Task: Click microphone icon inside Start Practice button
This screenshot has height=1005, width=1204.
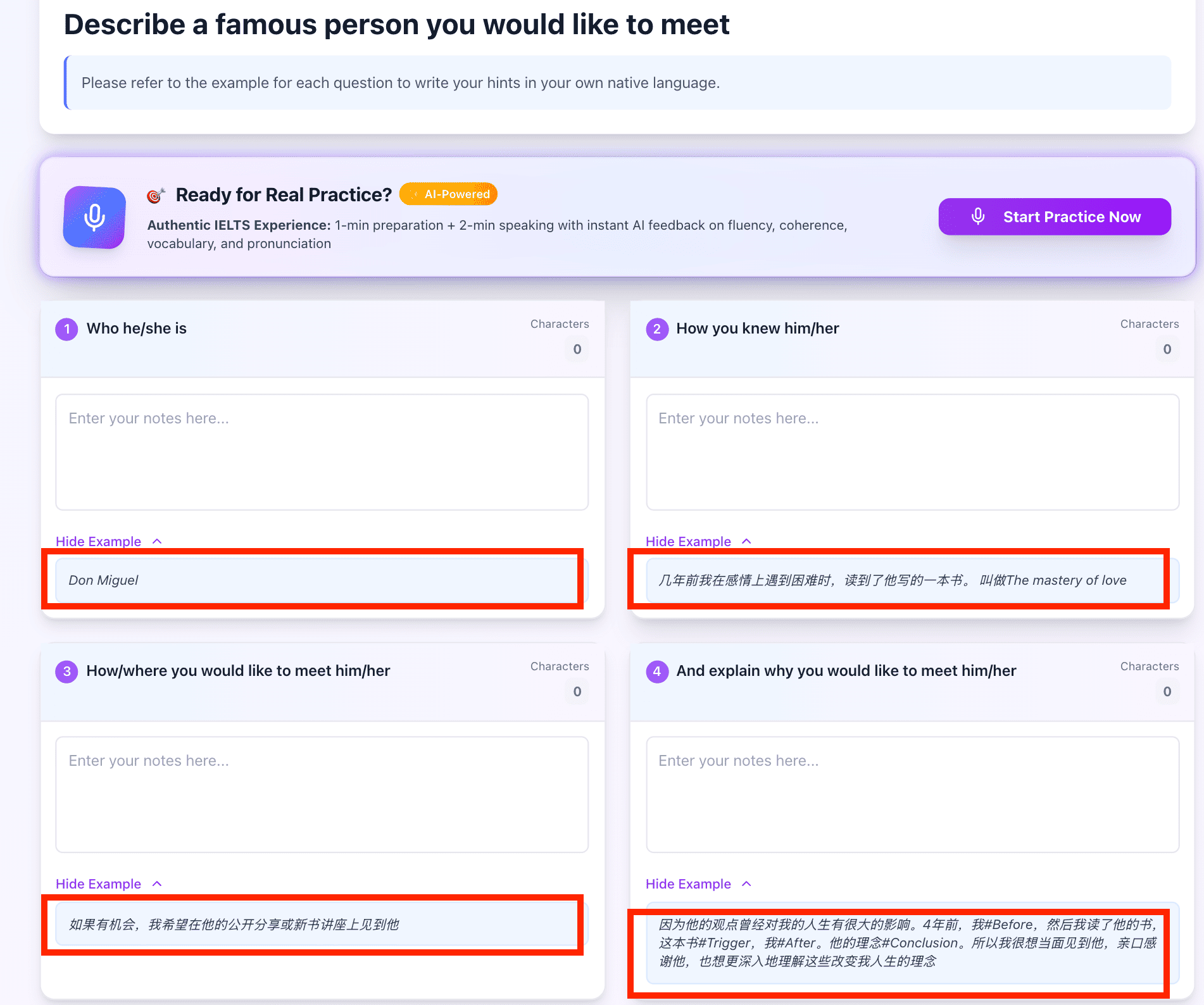Action: click(978, 216)
